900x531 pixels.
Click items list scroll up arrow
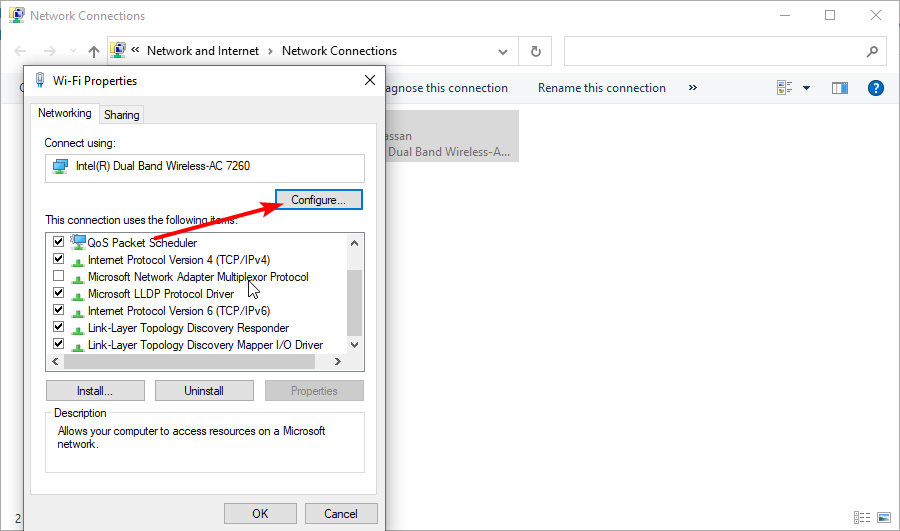coord(355,243)
